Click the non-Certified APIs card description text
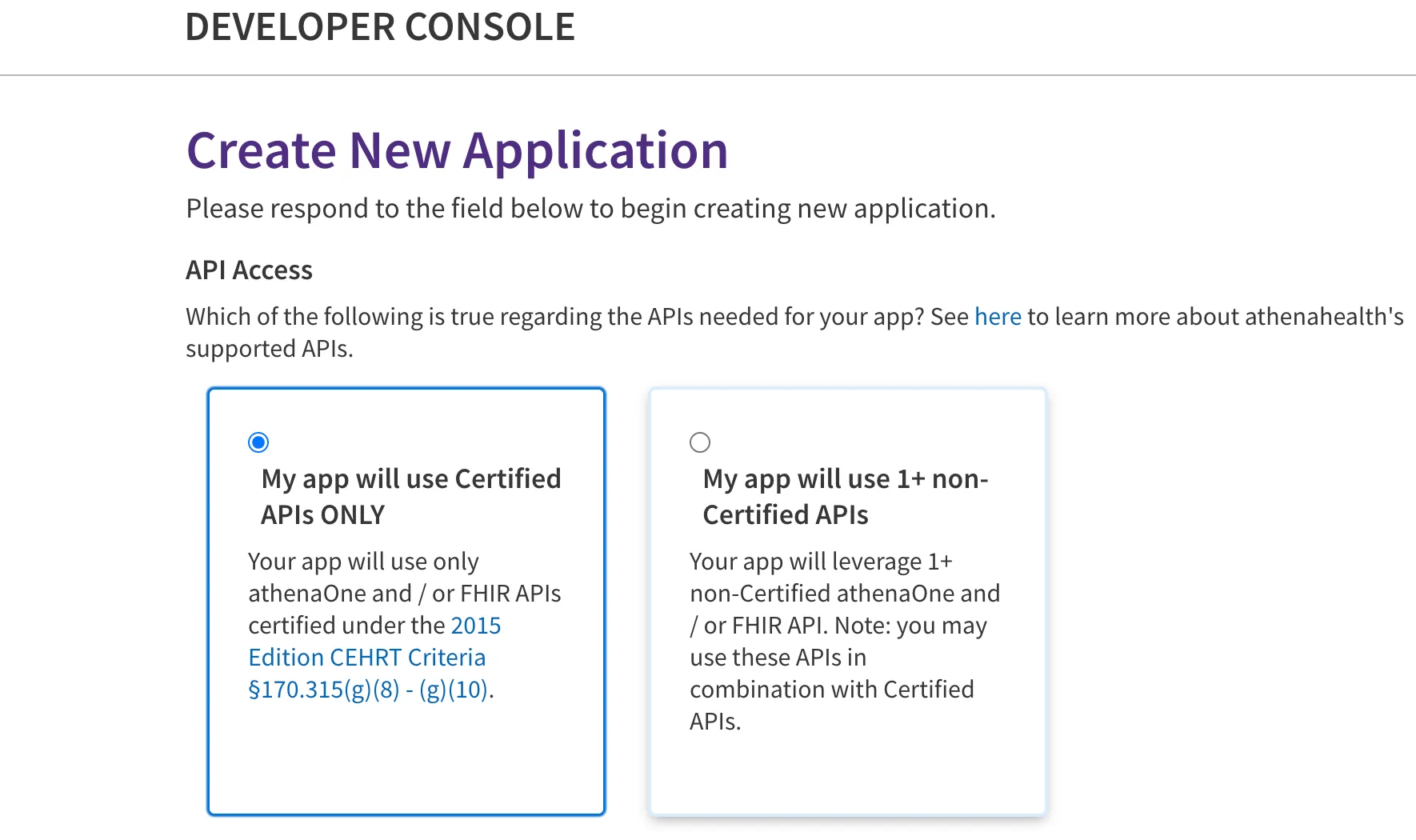 pyautogui.click(x=845, y=642)
